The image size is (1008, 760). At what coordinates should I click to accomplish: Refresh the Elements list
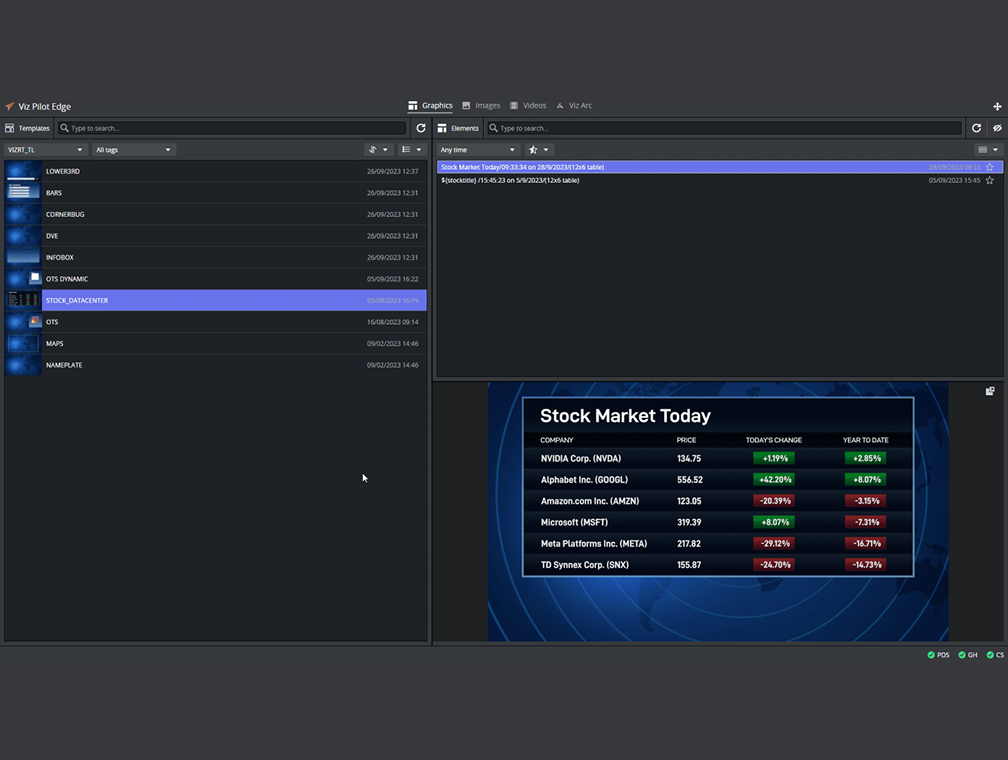(x=977, y=128)
